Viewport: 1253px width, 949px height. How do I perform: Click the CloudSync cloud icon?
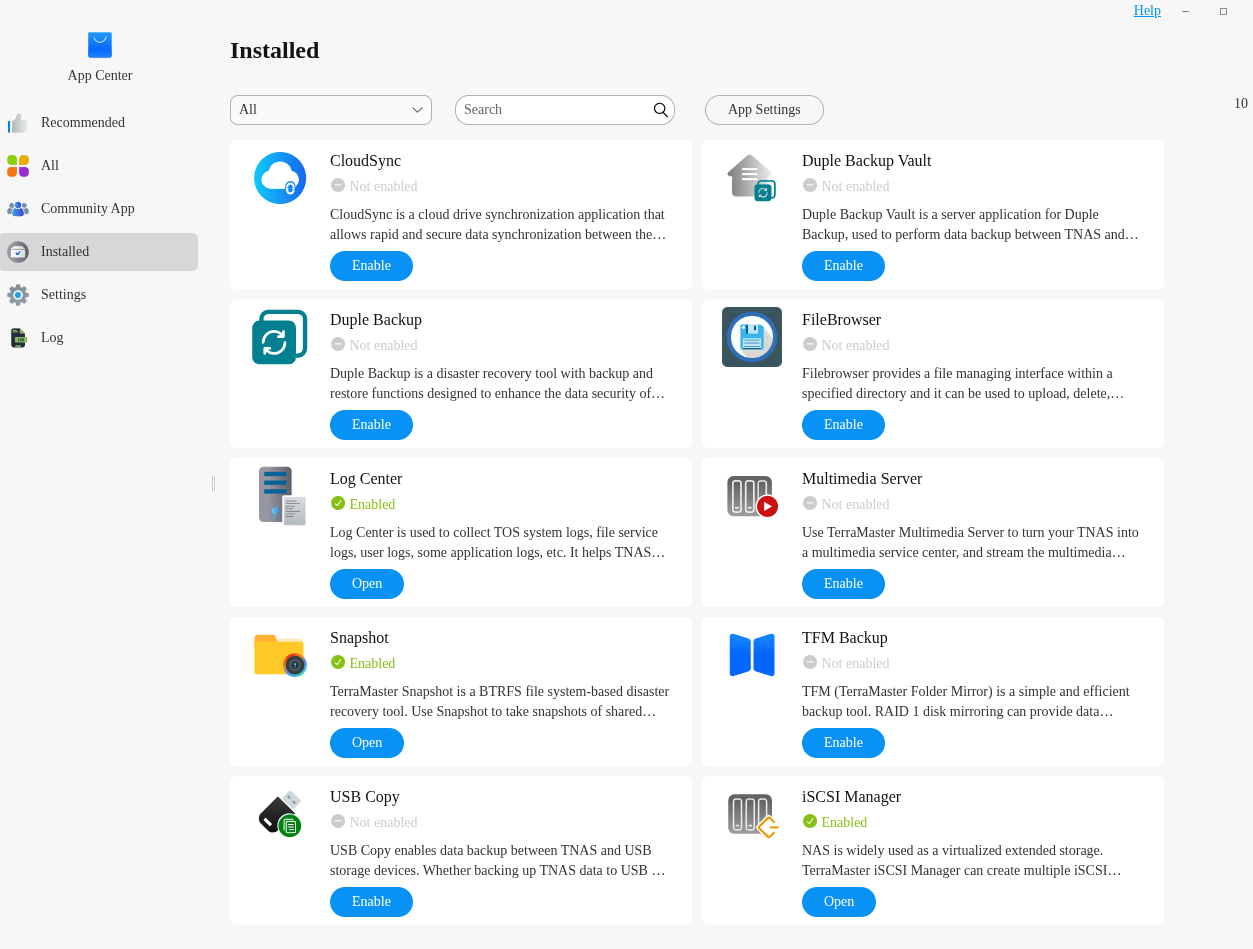click(x=280, y=178)
